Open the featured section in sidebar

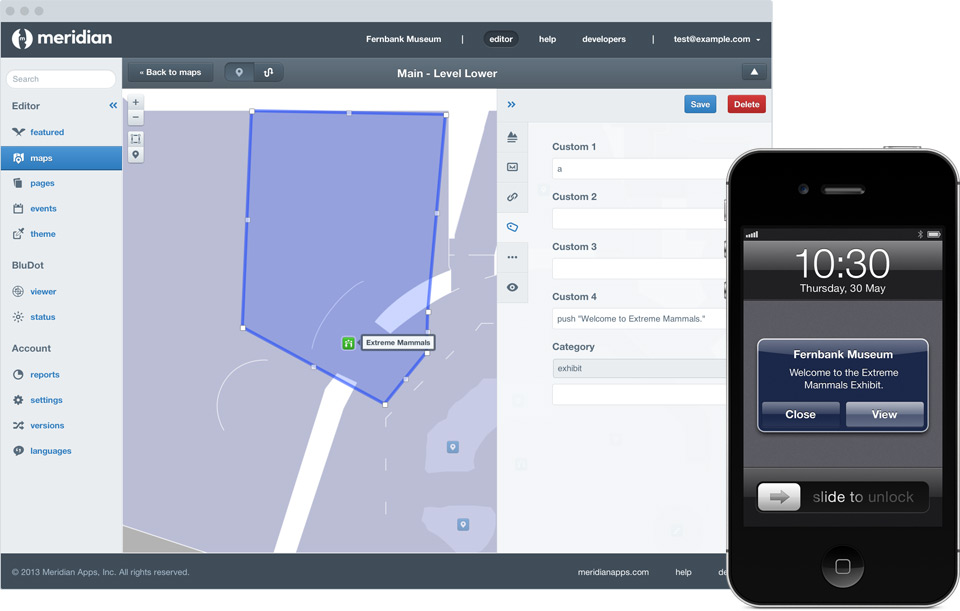coord(47,132)
